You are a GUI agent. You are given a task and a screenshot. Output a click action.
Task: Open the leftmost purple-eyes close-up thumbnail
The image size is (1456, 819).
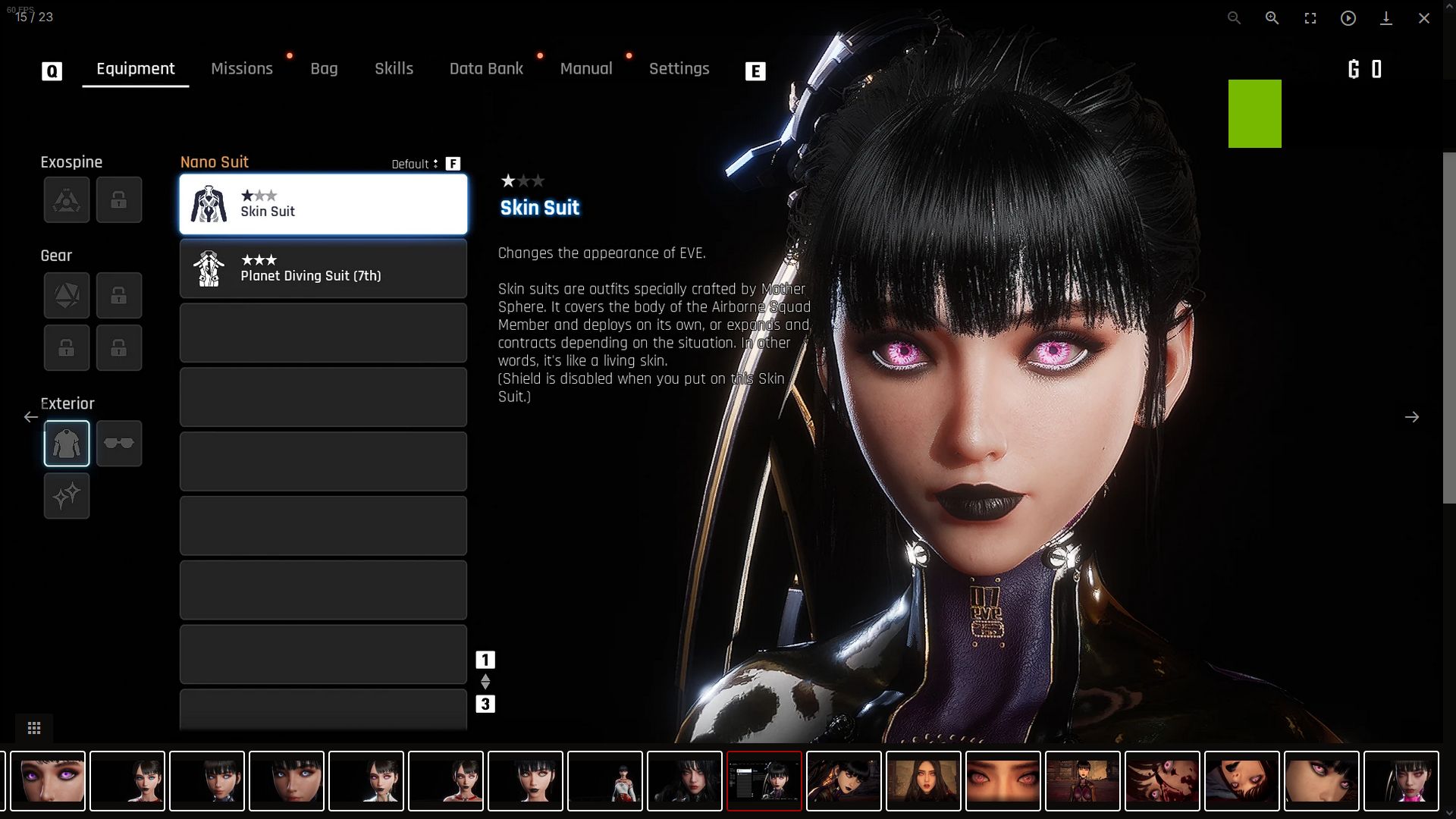coord(48,781)
